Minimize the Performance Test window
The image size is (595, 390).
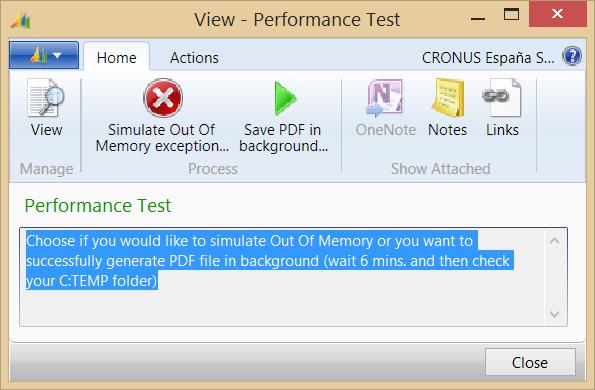(478, 17)
